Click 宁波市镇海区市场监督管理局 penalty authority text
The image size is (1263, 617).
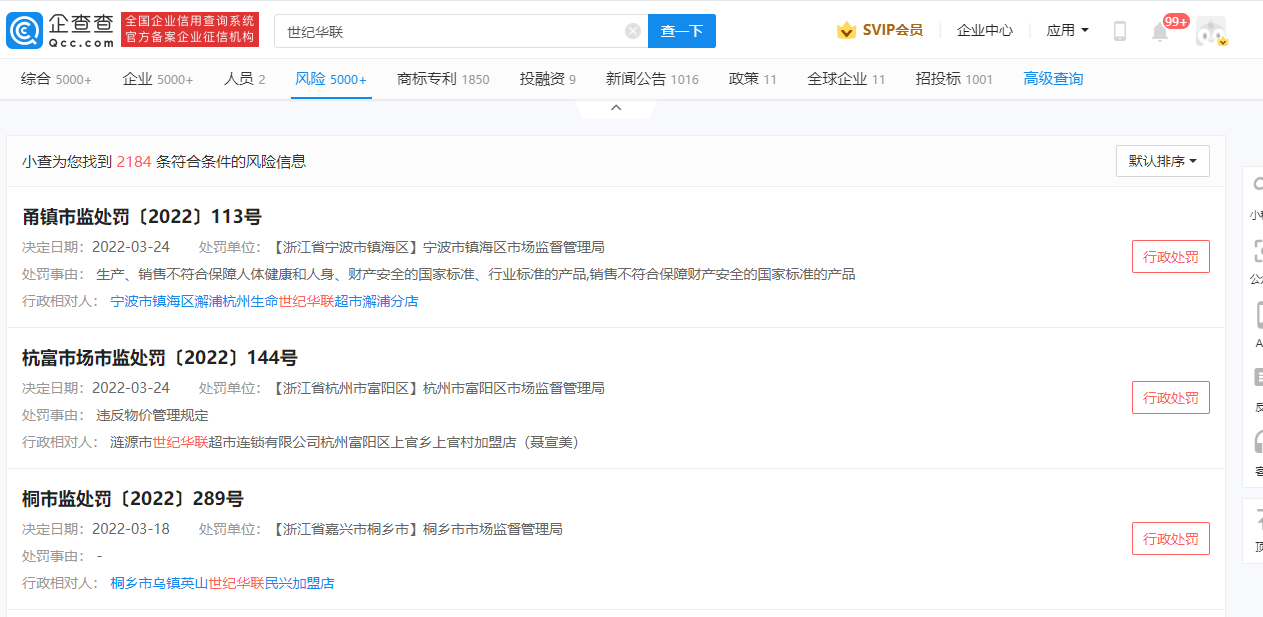[x=514, y=247]
